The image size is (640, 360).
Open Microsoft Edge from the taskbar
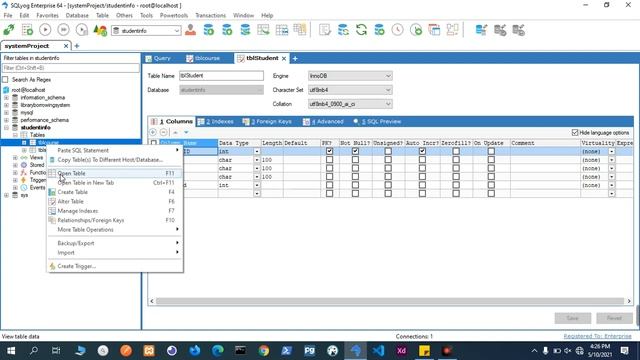218,351
